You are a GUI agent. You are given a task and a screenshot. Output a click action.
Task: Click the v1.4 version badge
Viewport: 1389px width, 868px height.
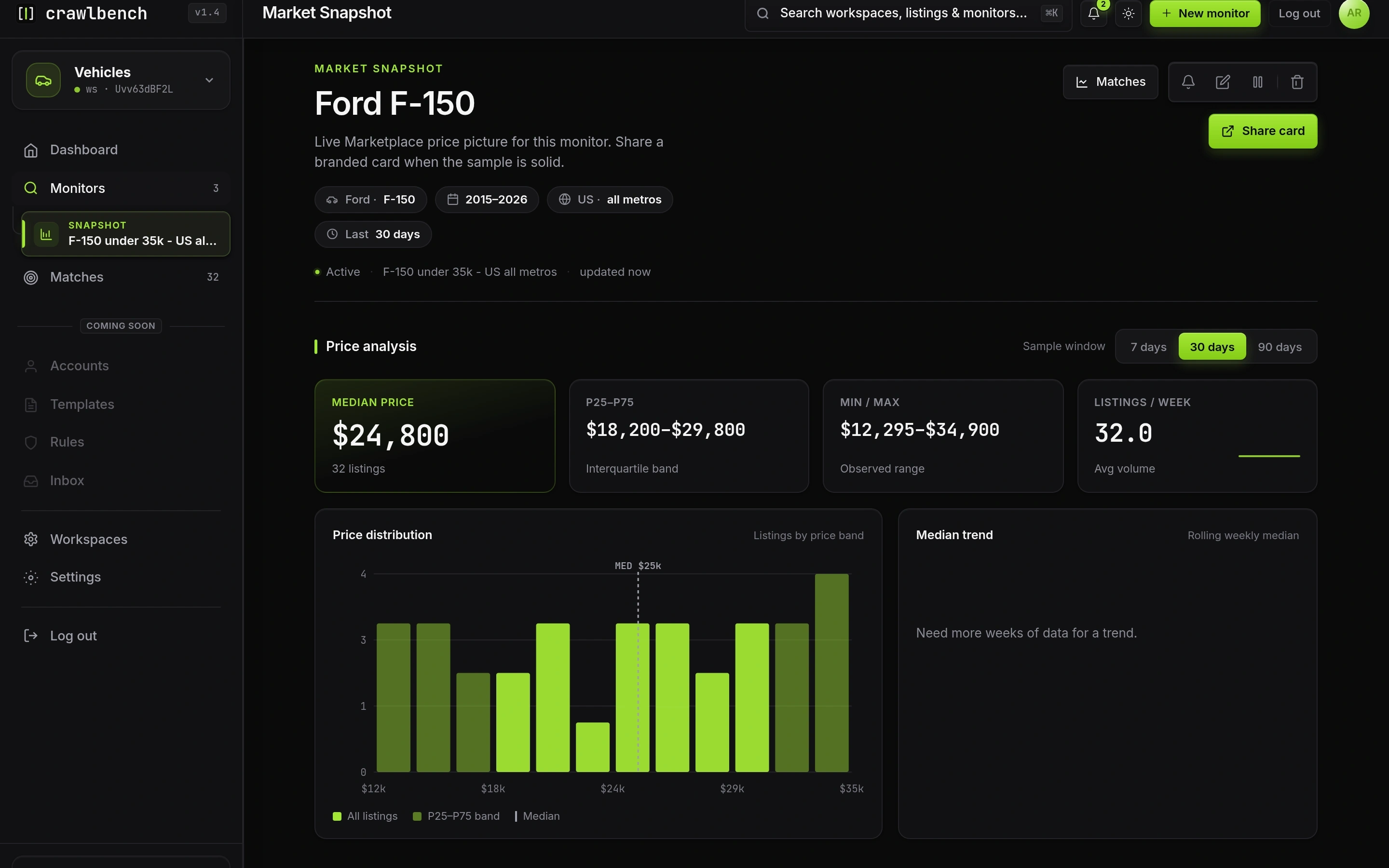pyautogui.click(x=207, y=13)
